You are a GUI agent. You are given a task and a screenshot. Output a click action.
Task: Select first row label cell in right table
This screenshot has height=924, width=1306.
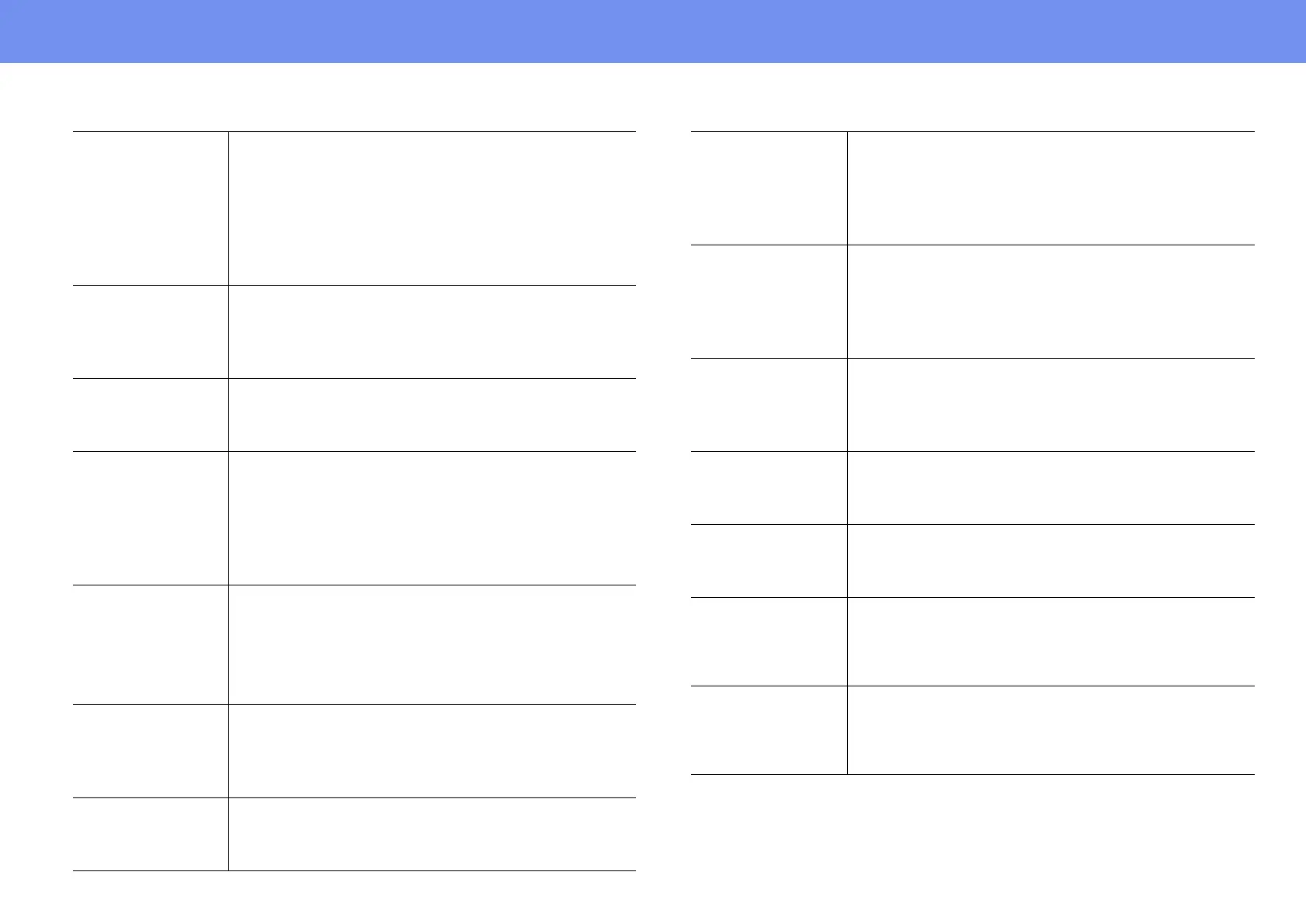769,188
